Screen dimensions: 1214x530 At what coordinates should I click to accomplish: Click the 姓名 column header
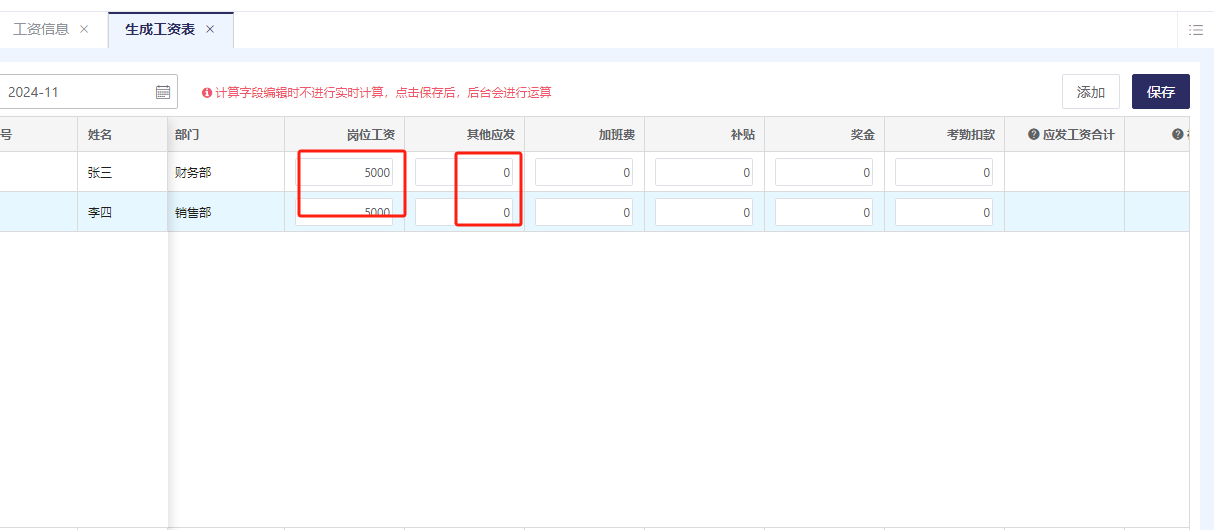point(122,134)
